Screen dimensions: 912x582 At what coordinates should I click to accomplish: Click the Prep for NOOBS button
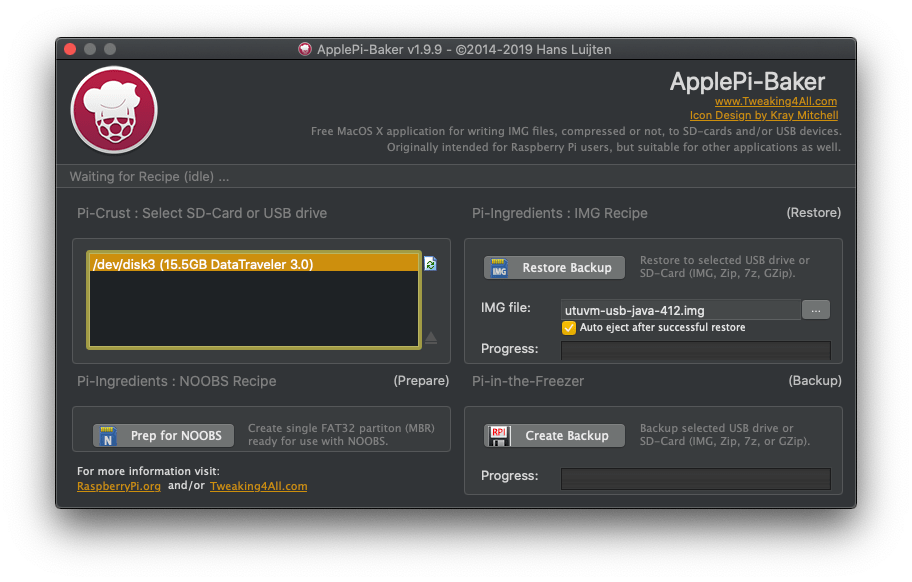(x=163, y=435)
